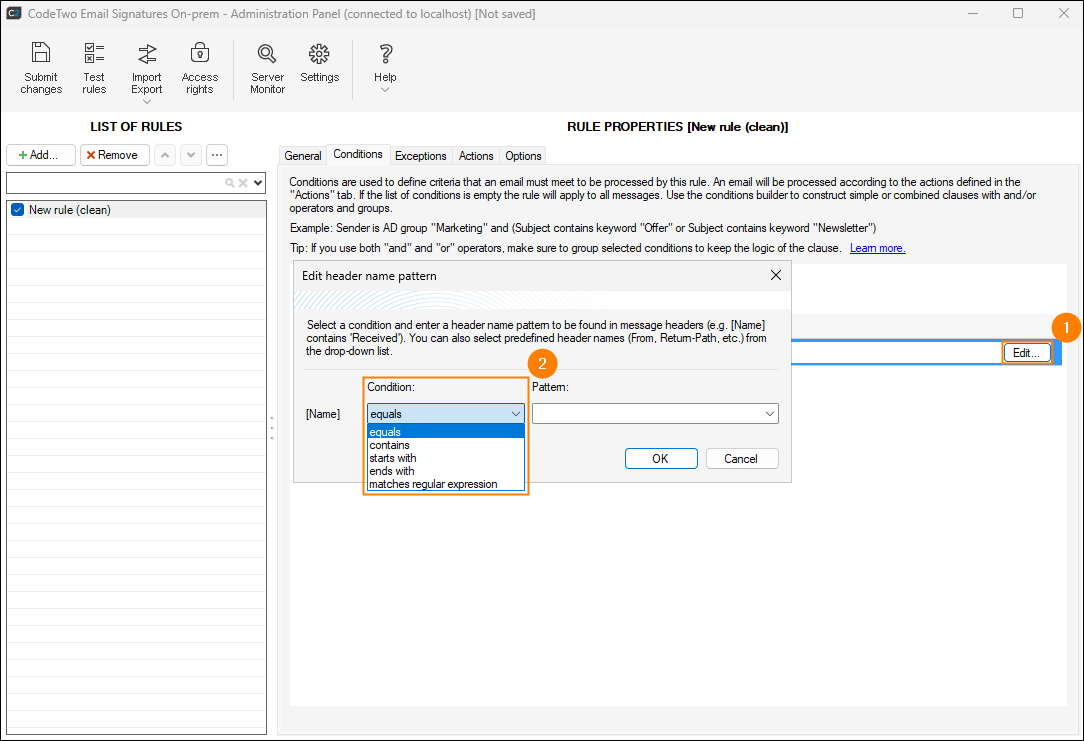
Task: Move rule up with arrow button
Action: (165, 155)
